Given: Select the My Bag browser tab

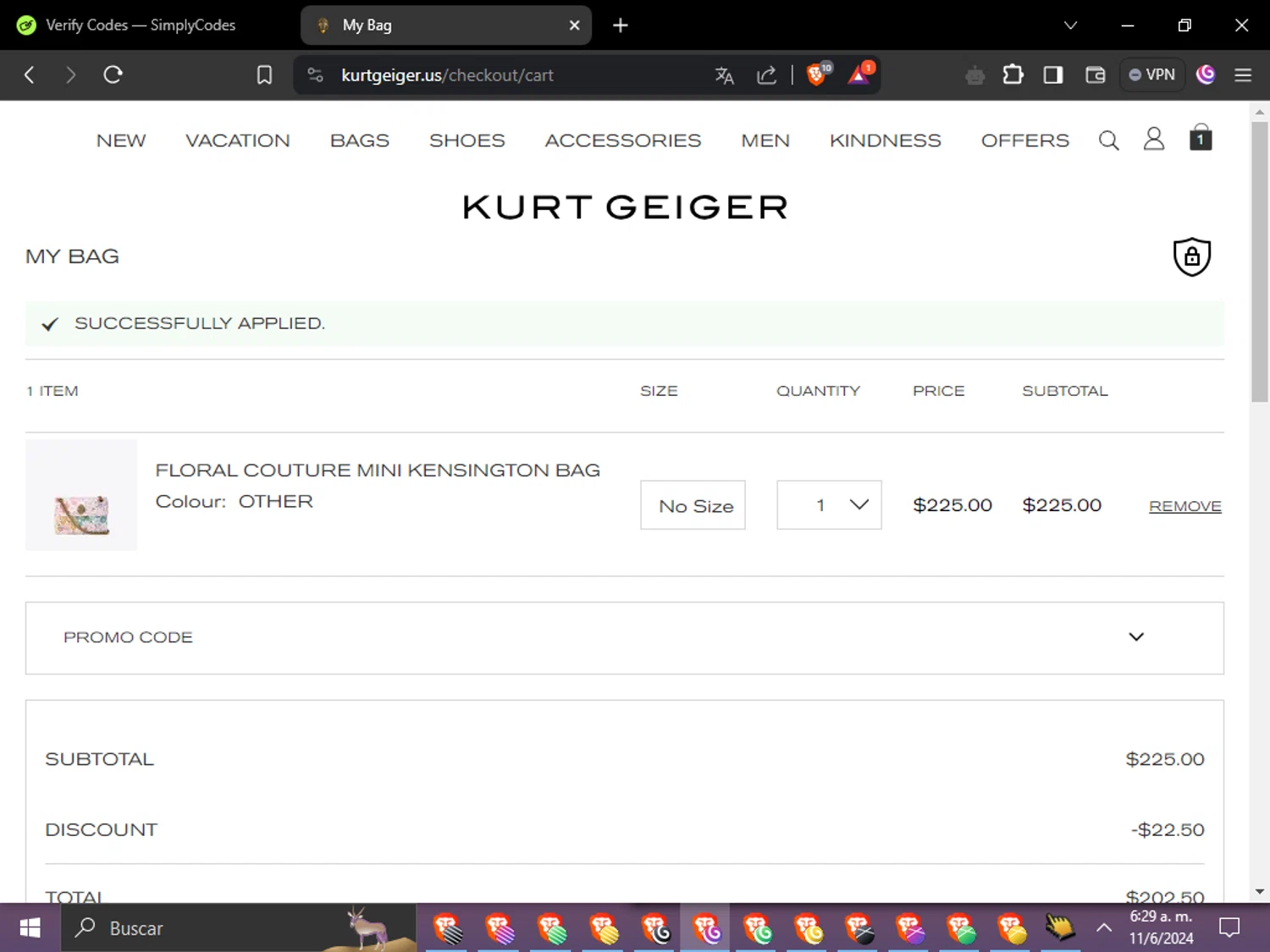Looking at the screenshot, I should (446, 25).
